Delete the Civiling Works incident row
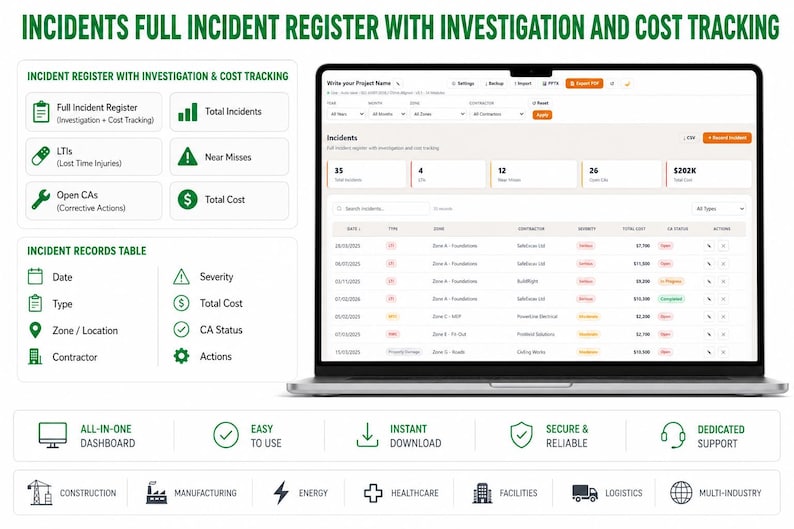 tap(723, 352)
